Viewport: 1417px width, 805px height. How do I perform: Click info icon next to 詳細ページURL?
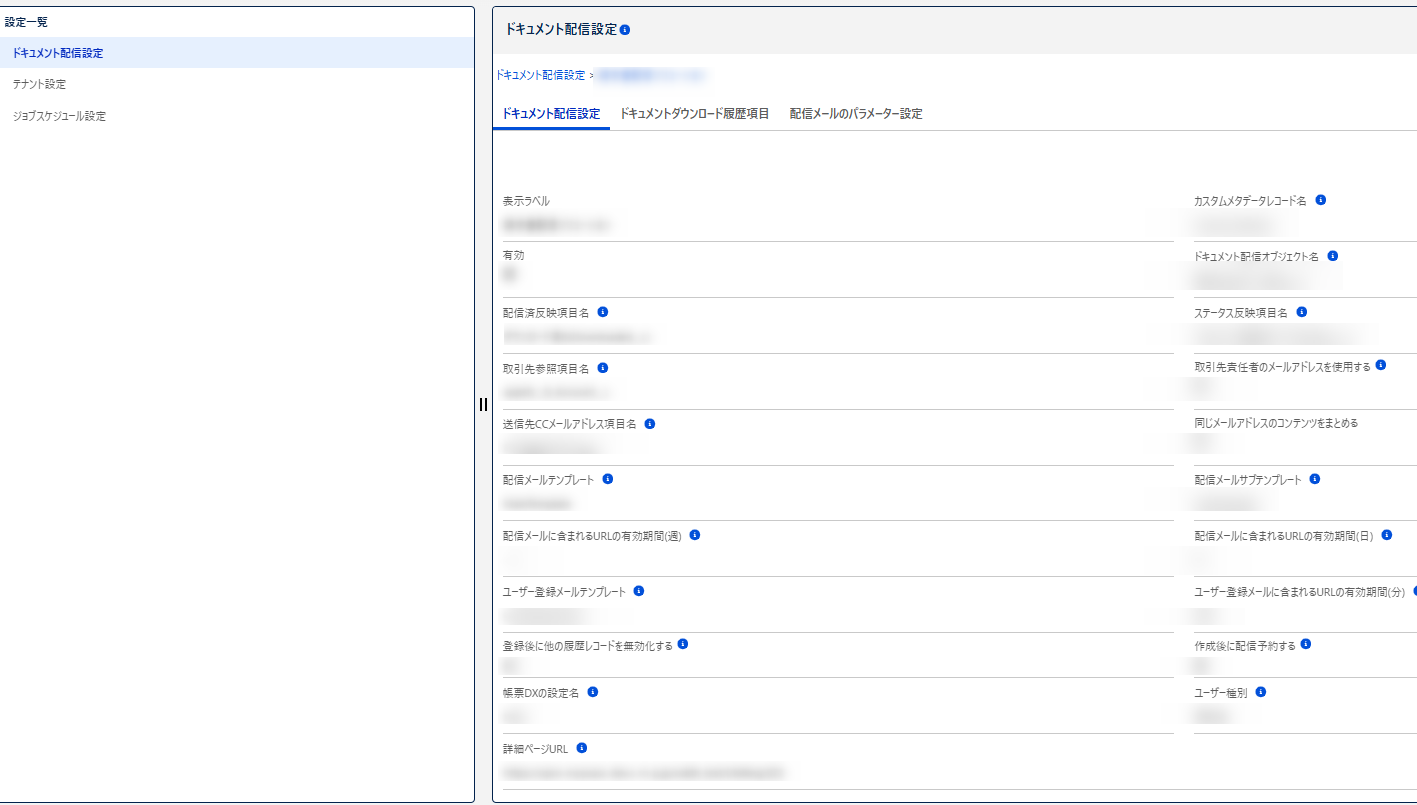[581, 748]
